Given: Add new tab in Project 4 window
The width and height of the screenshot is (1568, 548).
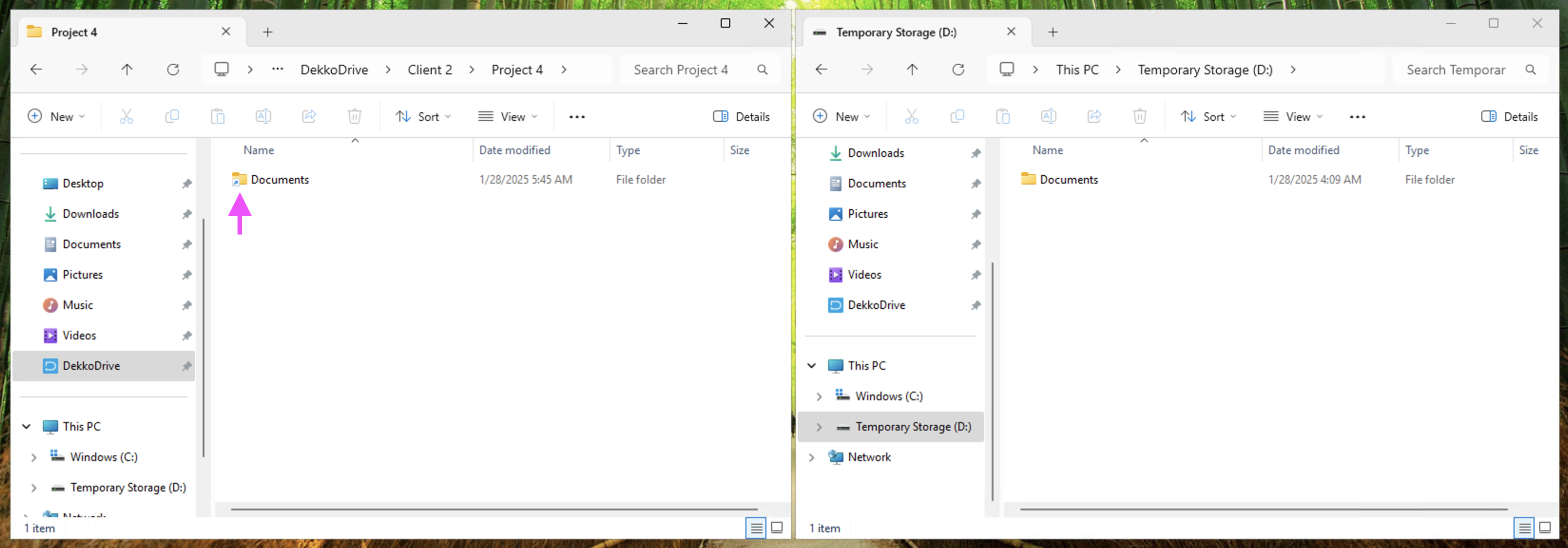Looking at the screenshot, I should (x=267, y=32).
